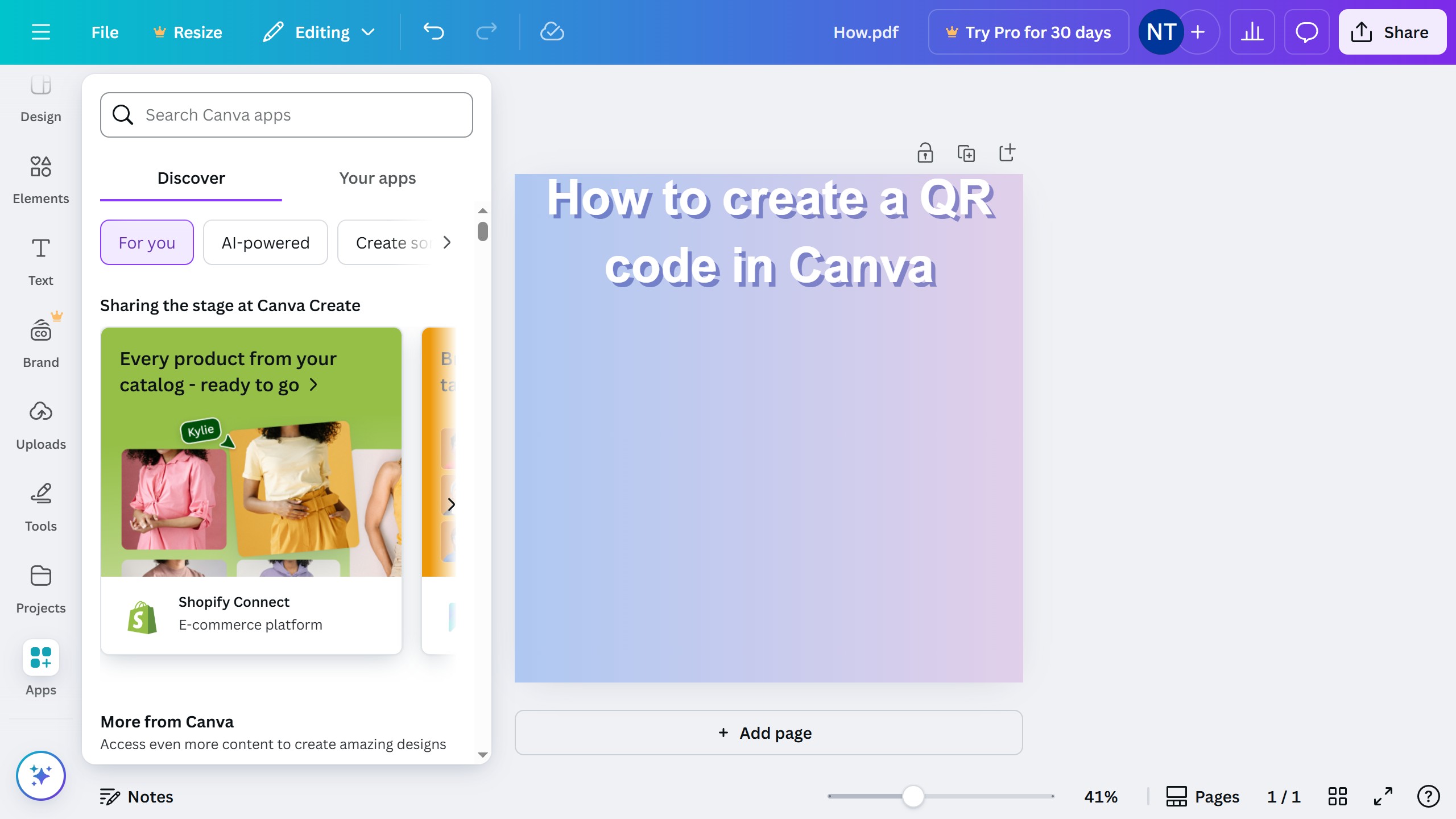Viewport: 1456px width, 819px height.
Task: Click the Add page button
Action: (x=768, y=733)
